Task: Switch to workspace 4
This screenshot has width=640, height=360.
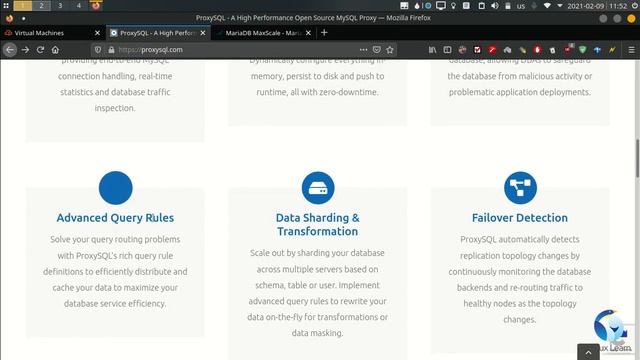Action: pyautogui.click(x=79, y=5)
